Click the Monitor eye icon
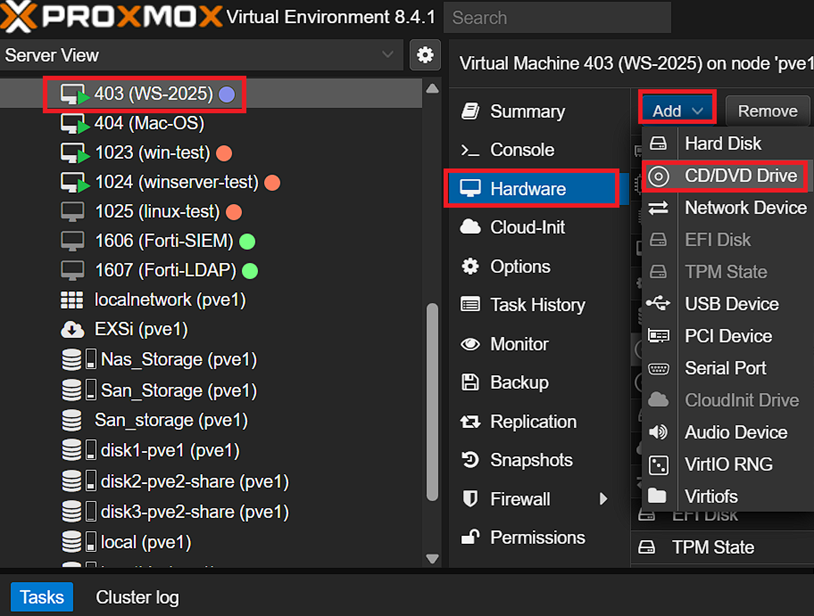The image size is (814, 616). pos(470,344)
